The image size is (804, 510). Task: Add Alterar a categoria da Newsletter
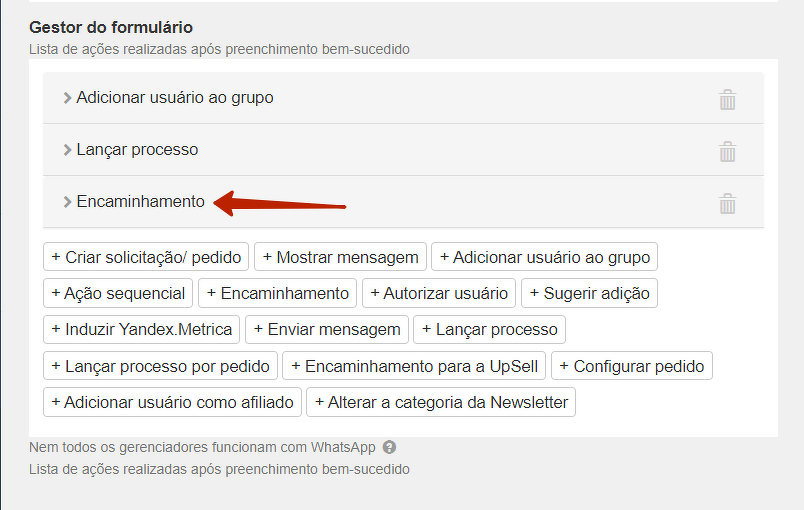(x=441, y=402)
